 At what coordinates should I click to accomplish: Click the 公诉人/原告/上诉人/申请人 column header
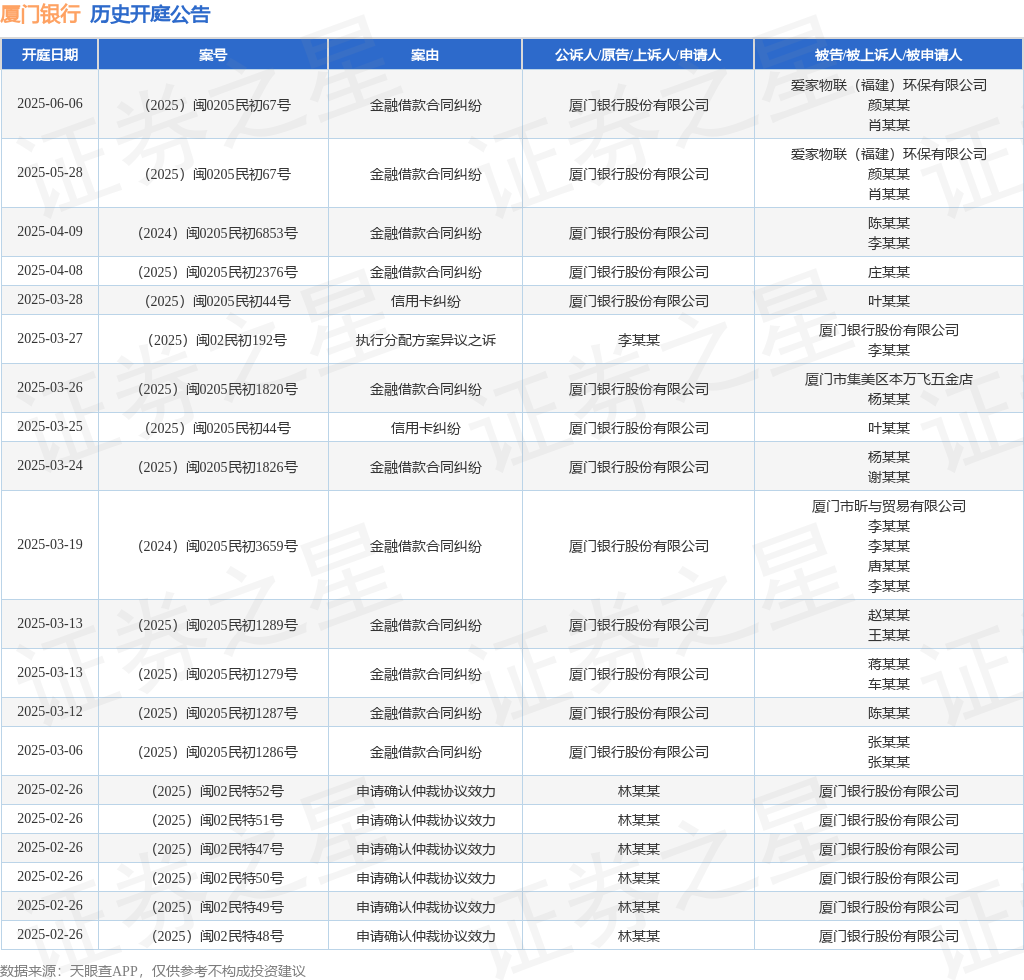638,55
